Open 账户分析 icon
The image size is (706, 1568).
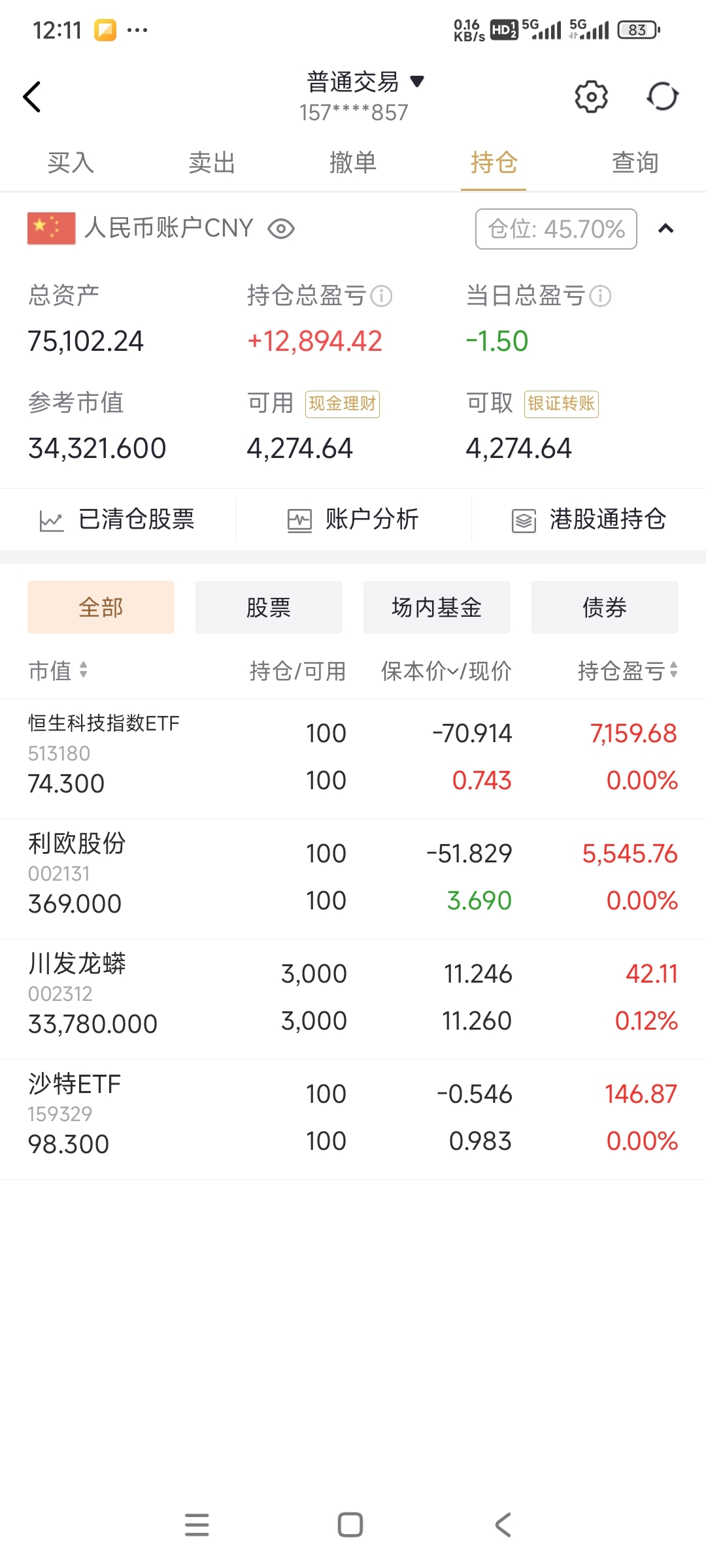pyautogui.click(x=299, y=521)
